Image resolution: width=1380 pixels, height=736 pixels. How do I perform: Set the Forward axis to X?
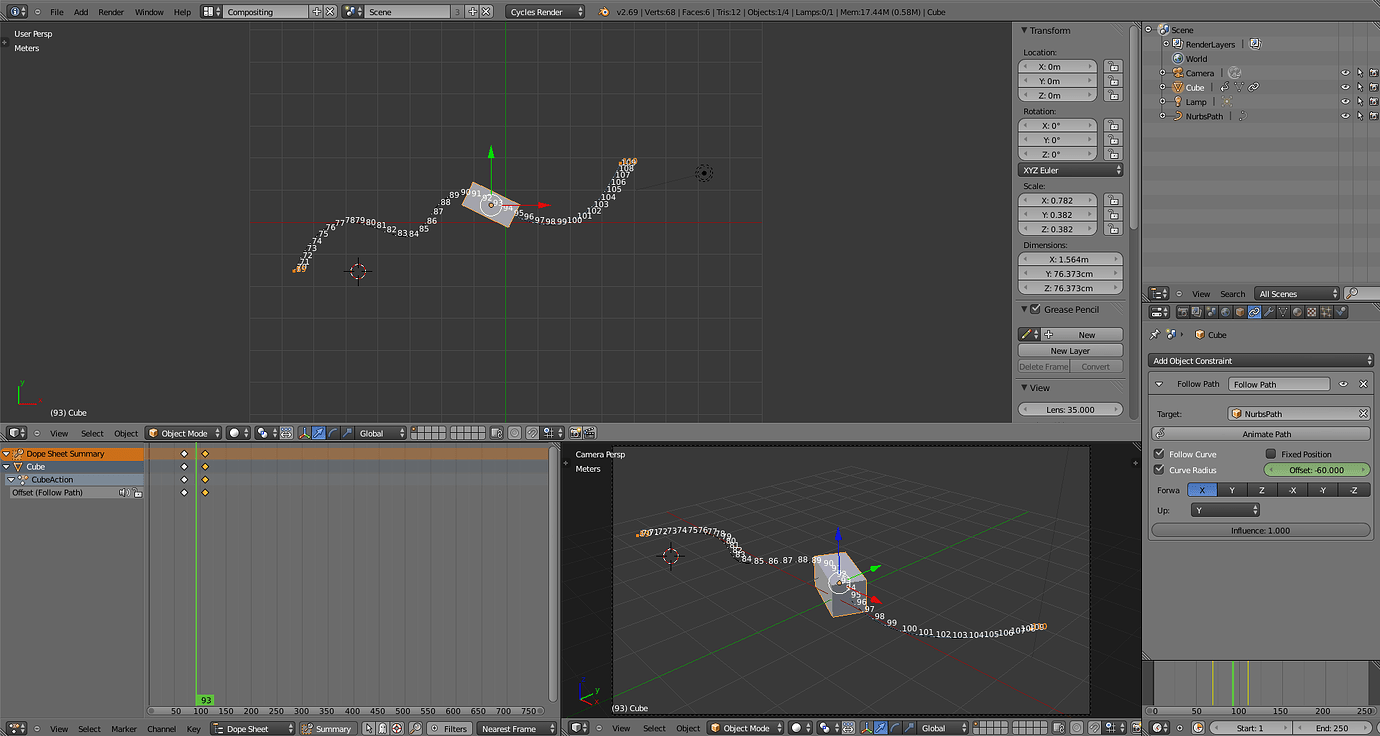click(1202, 490)
